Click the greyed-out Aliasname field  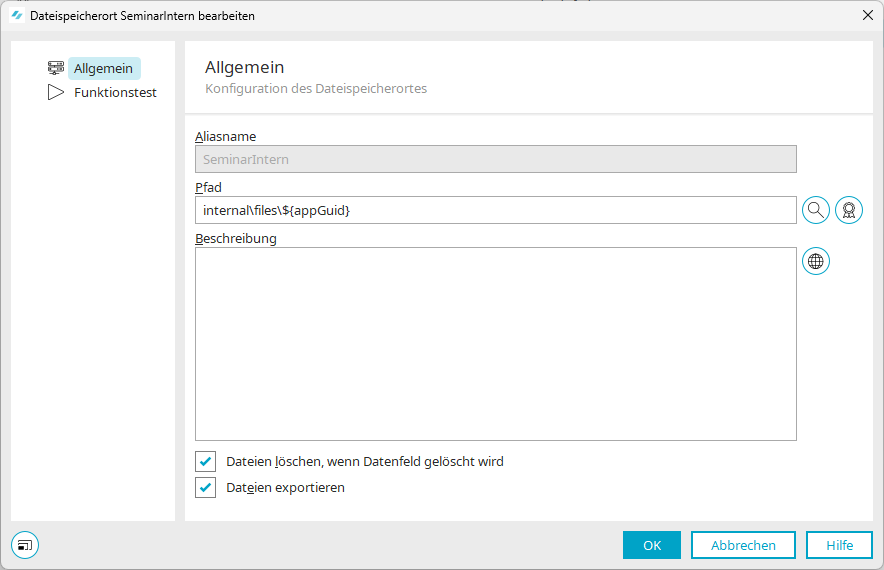pyautogui.click(x=495, y=159)
